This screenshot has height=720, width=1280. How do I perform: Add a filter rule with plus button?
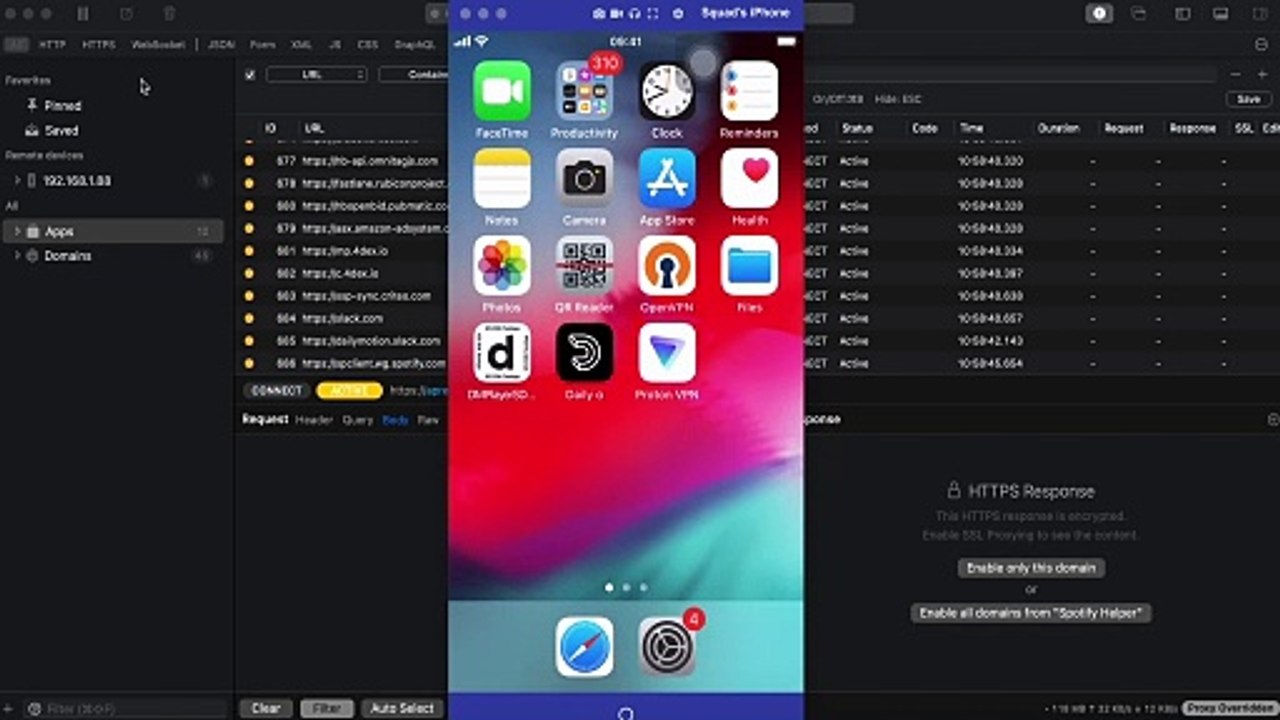[x=1260, y=75]
